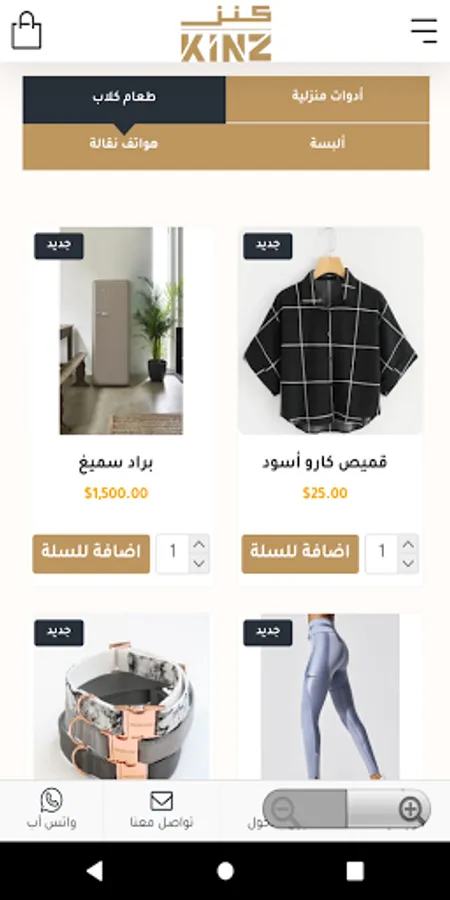Image resolution: width=450 pixels, height=900 pixels.
Task: Increase quantity for Smeg fridge
Action: (x=199, y=544)
